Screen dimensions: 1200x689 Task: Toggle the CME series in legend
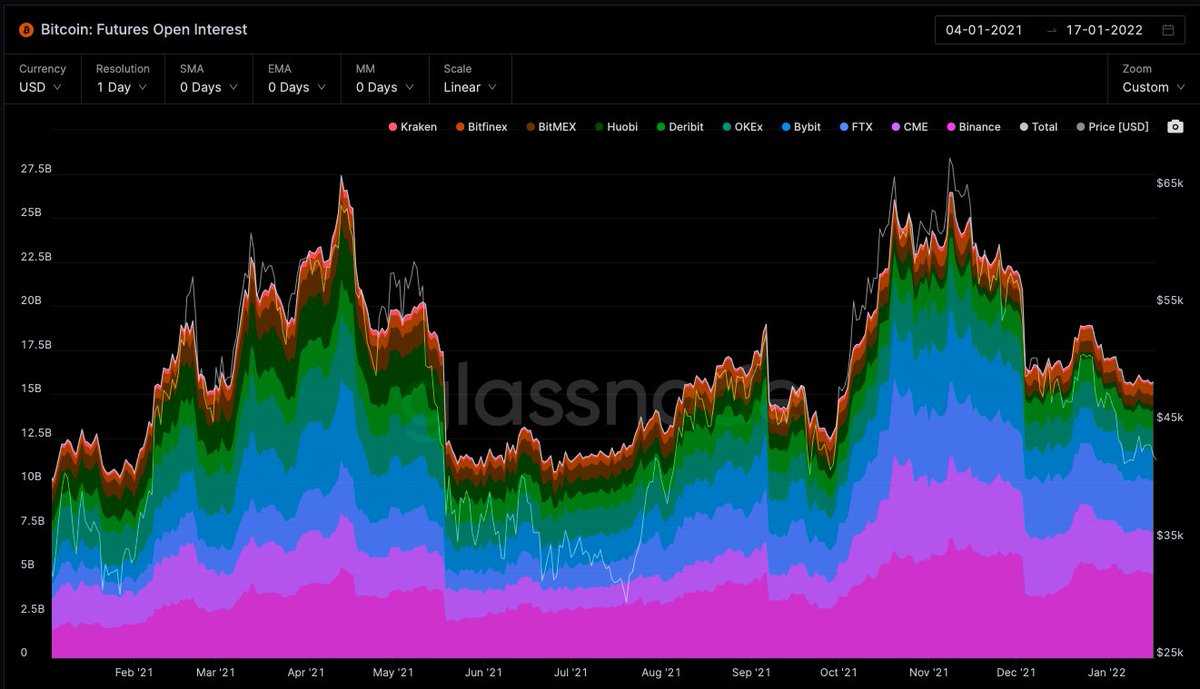[909, 127]
